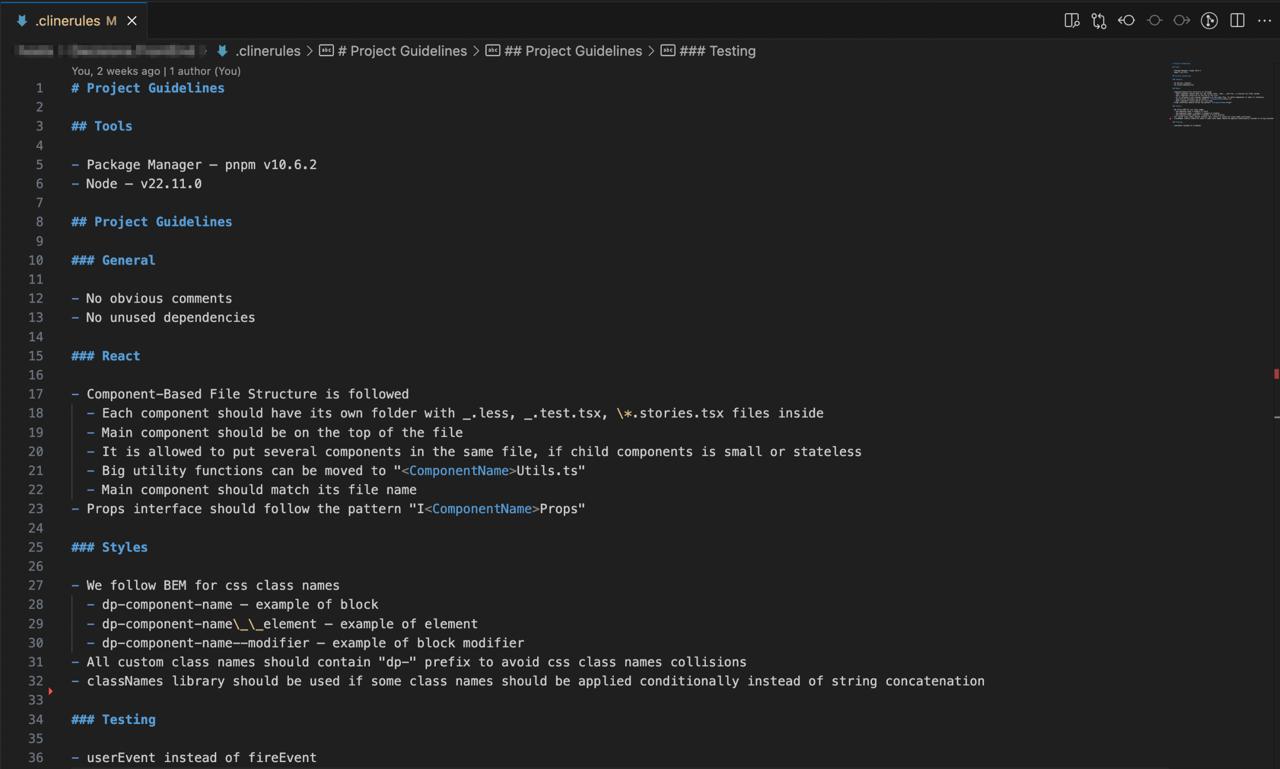This screenshot has height=769, width=1280.
Task: Click the '1 author (You)' CodeLens link
Action: [x=205, y=71]
